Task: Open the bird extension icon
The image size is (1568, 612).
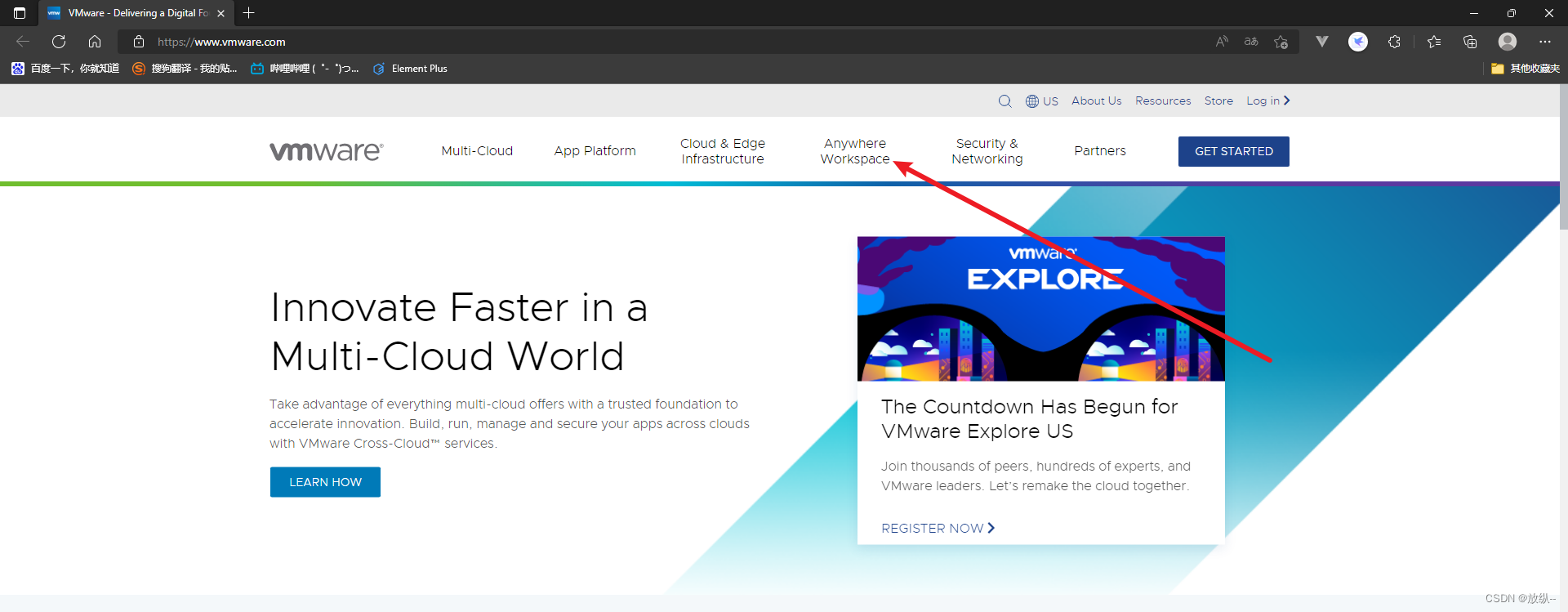Action: [x=1358, y=42]
